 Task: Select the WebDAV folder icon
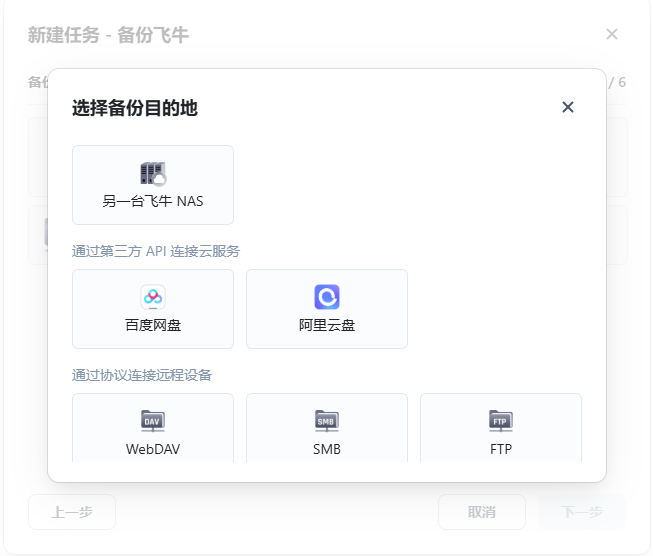(x=153, y=421)
